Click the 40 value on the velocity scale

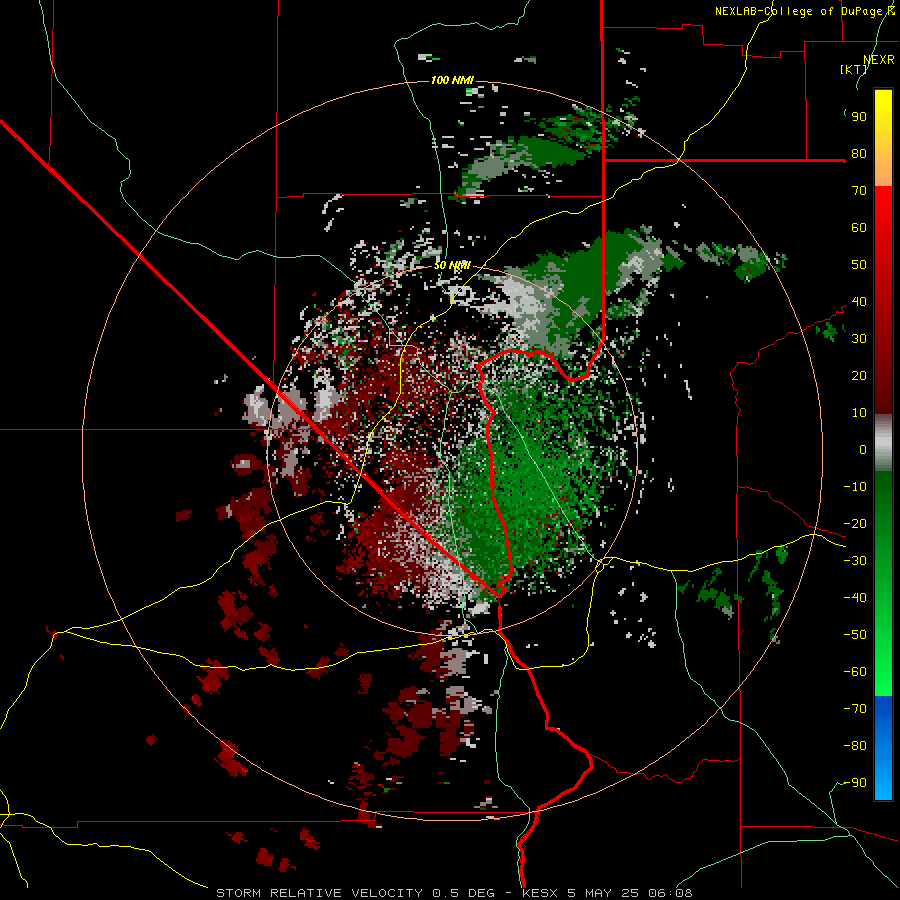(x=859, y=302)
